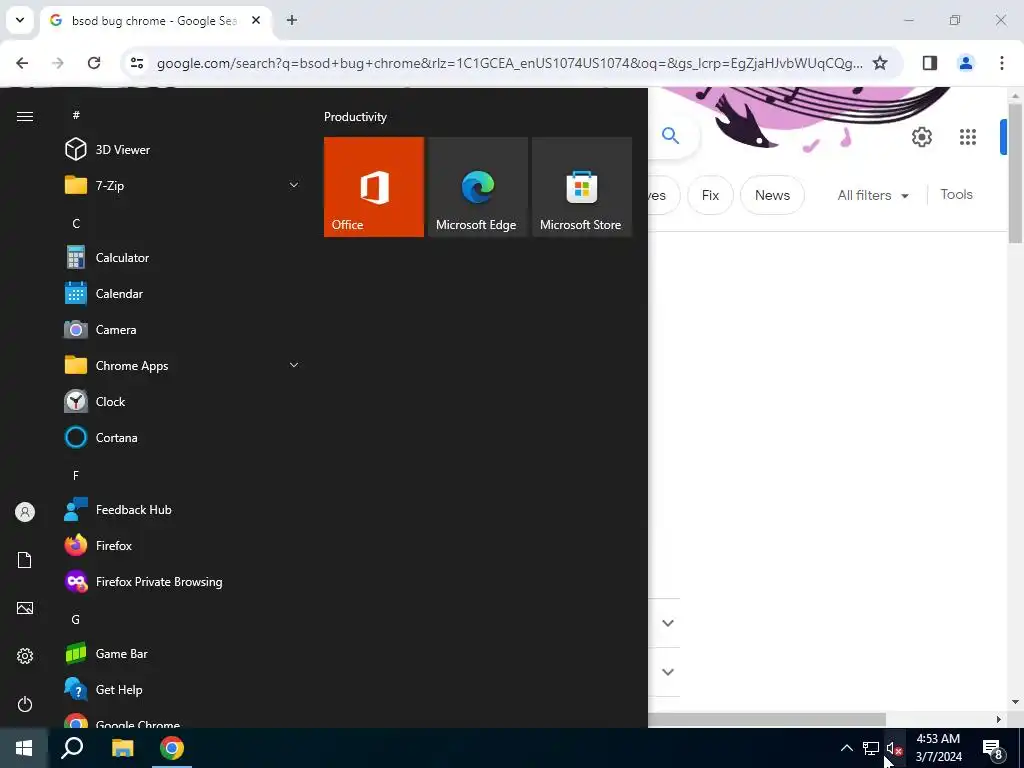
Task: Open File Explorer from taskbar
Action: tap(122, 748)
